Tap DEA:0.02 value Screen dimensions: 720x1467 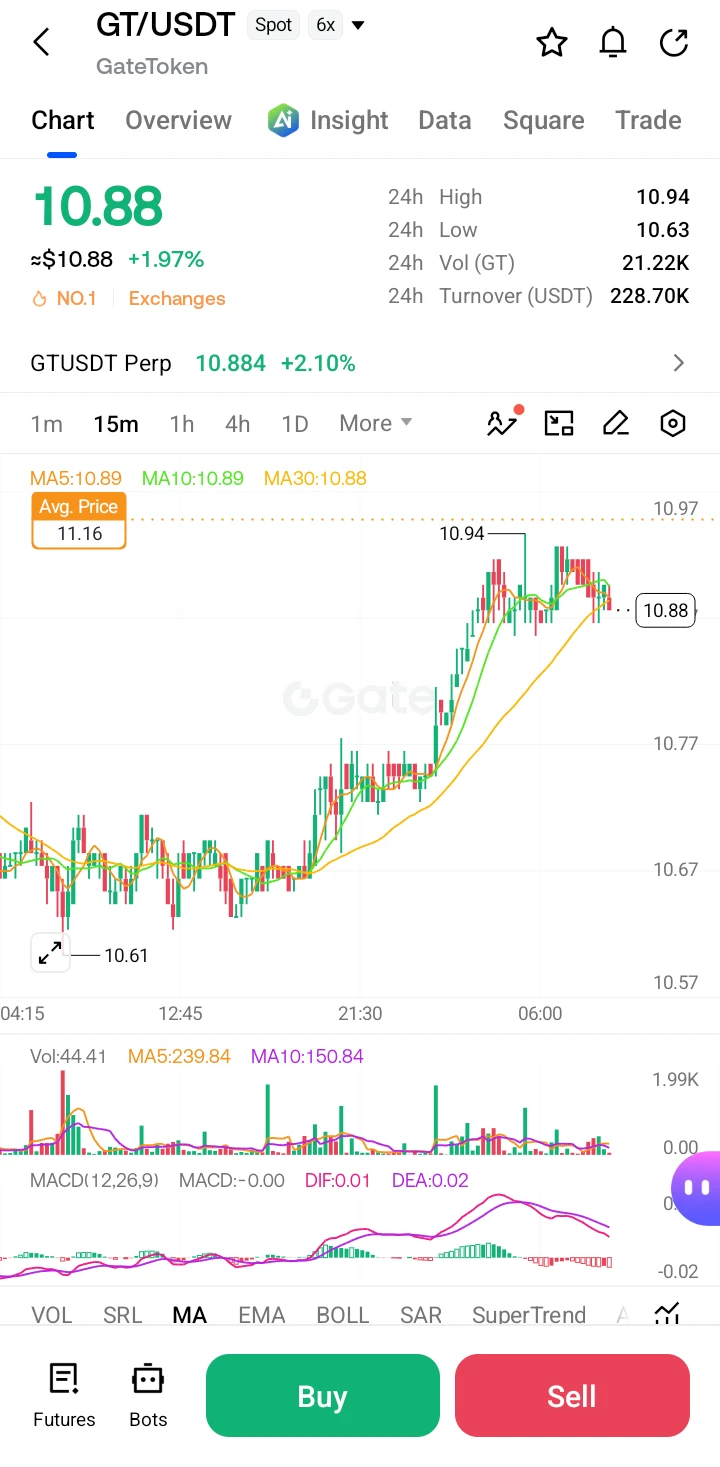pos(430,1180)
